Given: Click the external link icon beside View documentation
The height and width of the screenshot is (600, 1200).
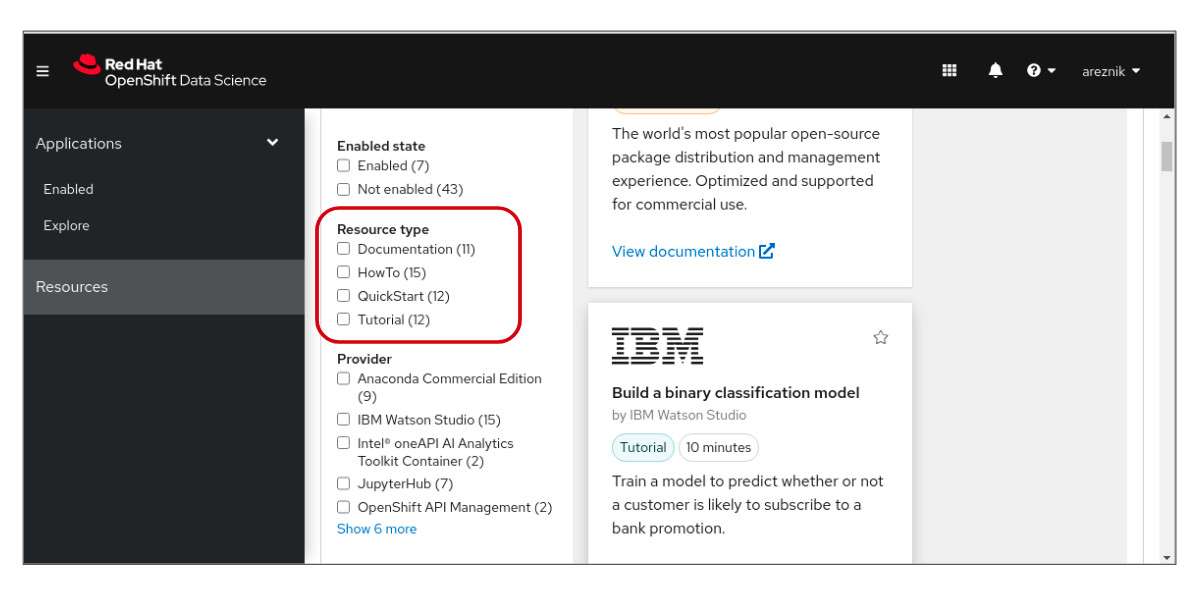Looking at the screenshot, I should (x=767, y=251).
